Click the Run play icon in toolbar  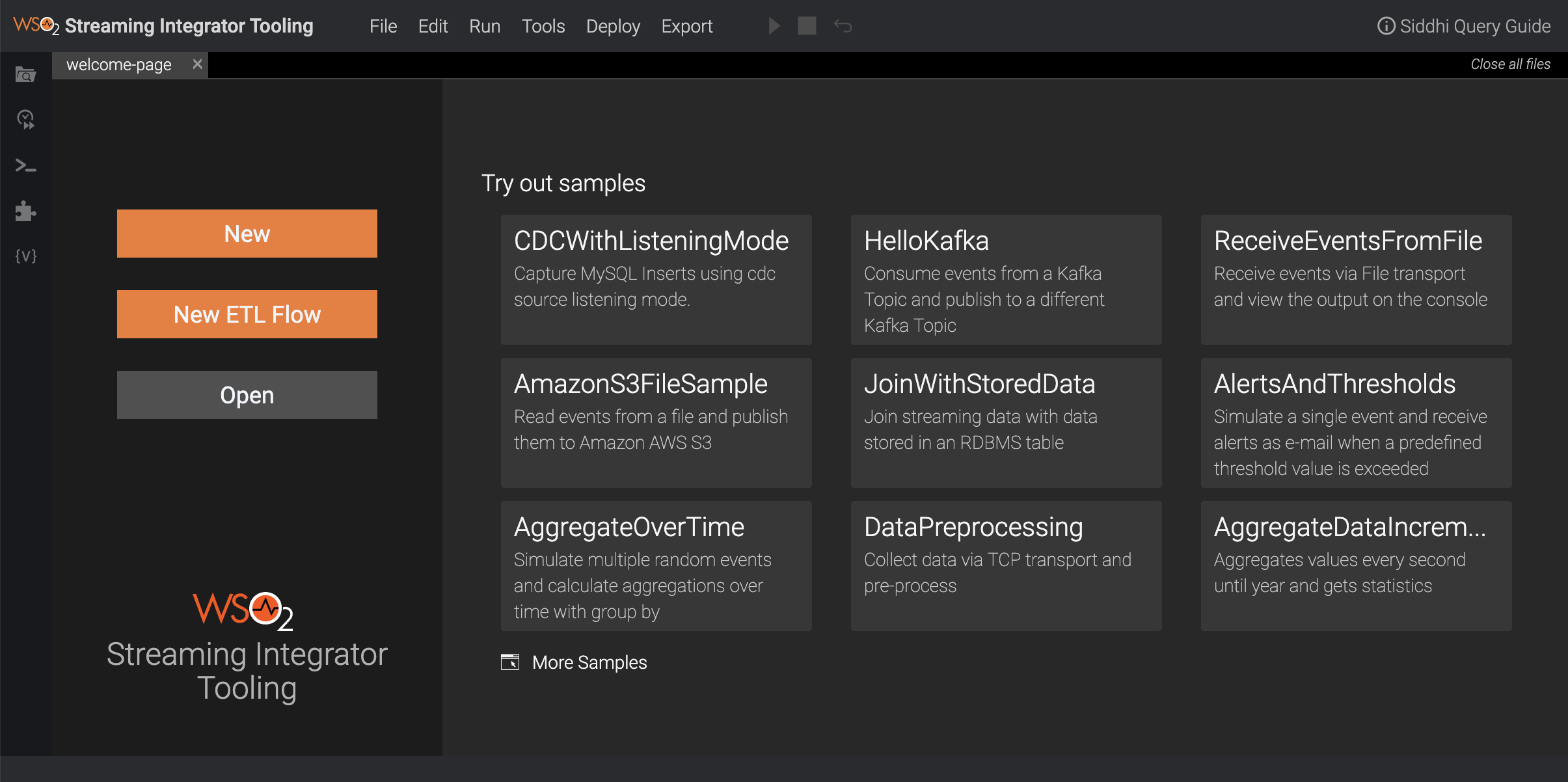[774, 26]
